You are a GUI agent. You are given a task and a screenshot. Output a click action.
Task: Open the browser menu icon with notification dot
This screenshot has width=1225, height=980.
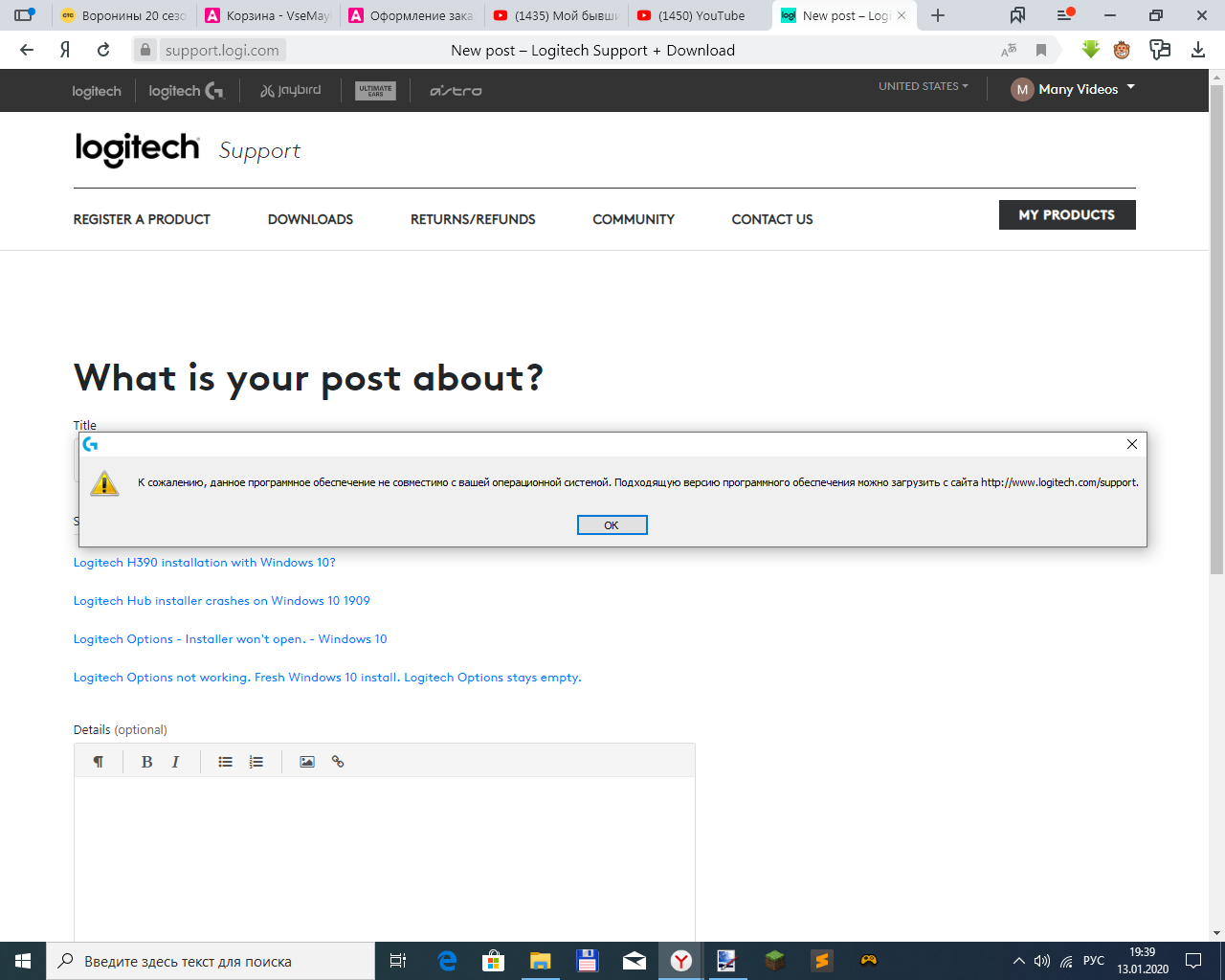(1065, 15)
